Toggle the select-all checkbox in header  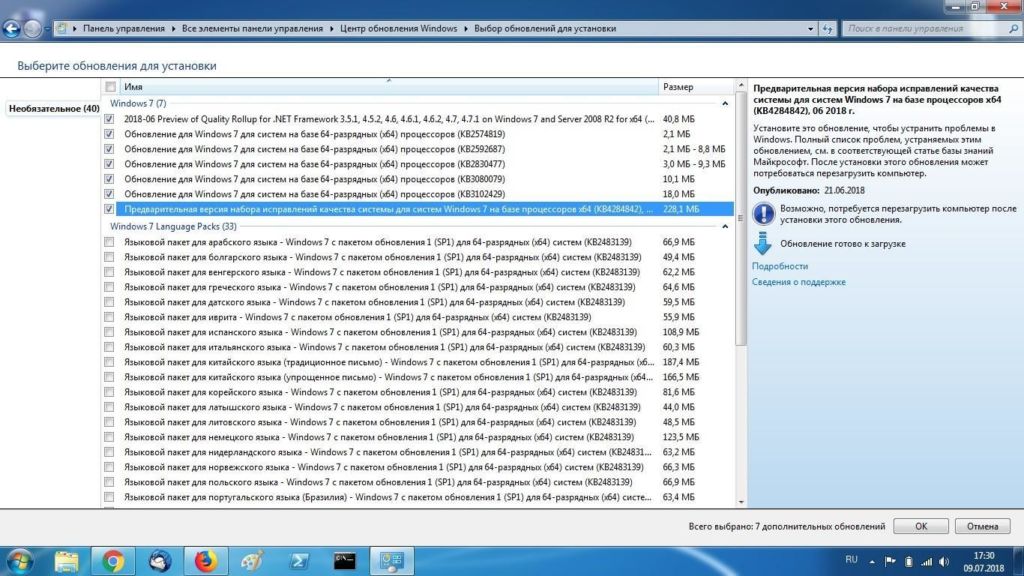(x=110, y=87)
